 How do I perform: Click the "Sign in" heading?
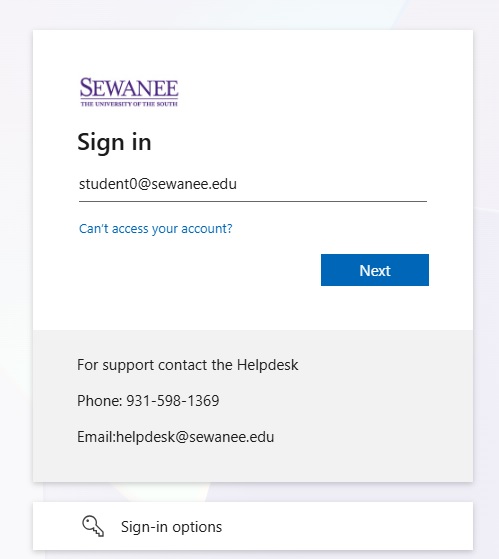pos(114,142)
